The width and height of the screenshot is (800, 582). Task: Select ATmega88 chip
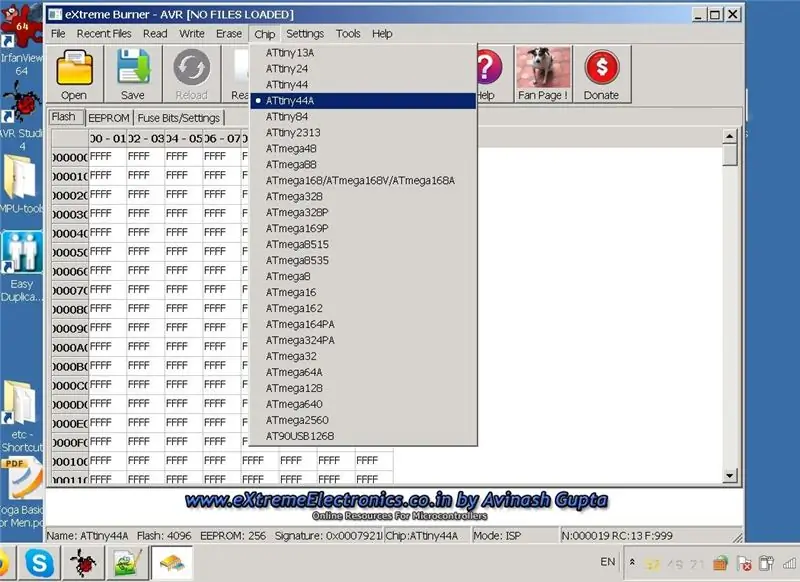click(x=363, y=165)
